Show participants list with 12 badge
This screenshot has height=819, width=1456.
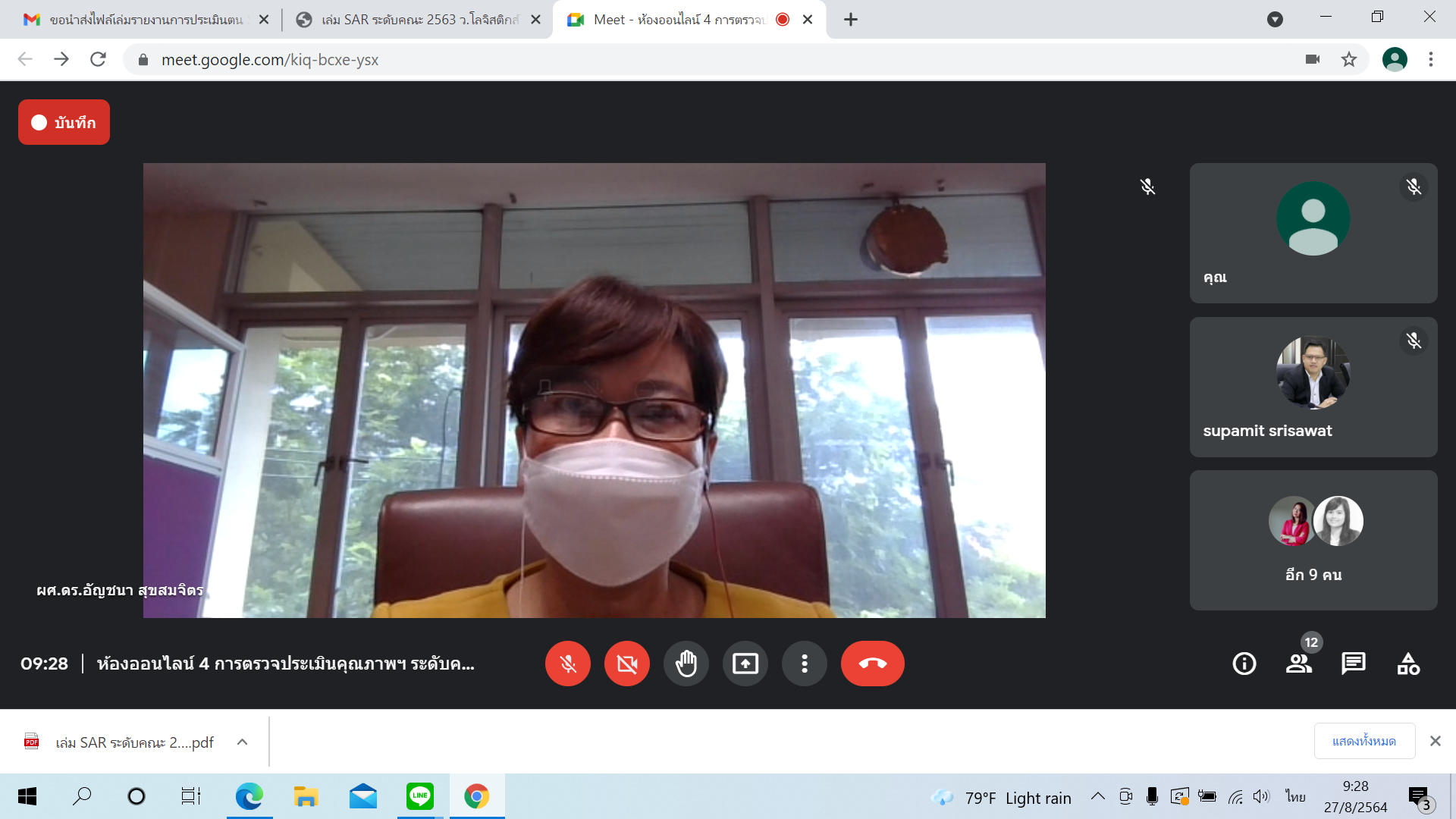[x=1299, y=664]
